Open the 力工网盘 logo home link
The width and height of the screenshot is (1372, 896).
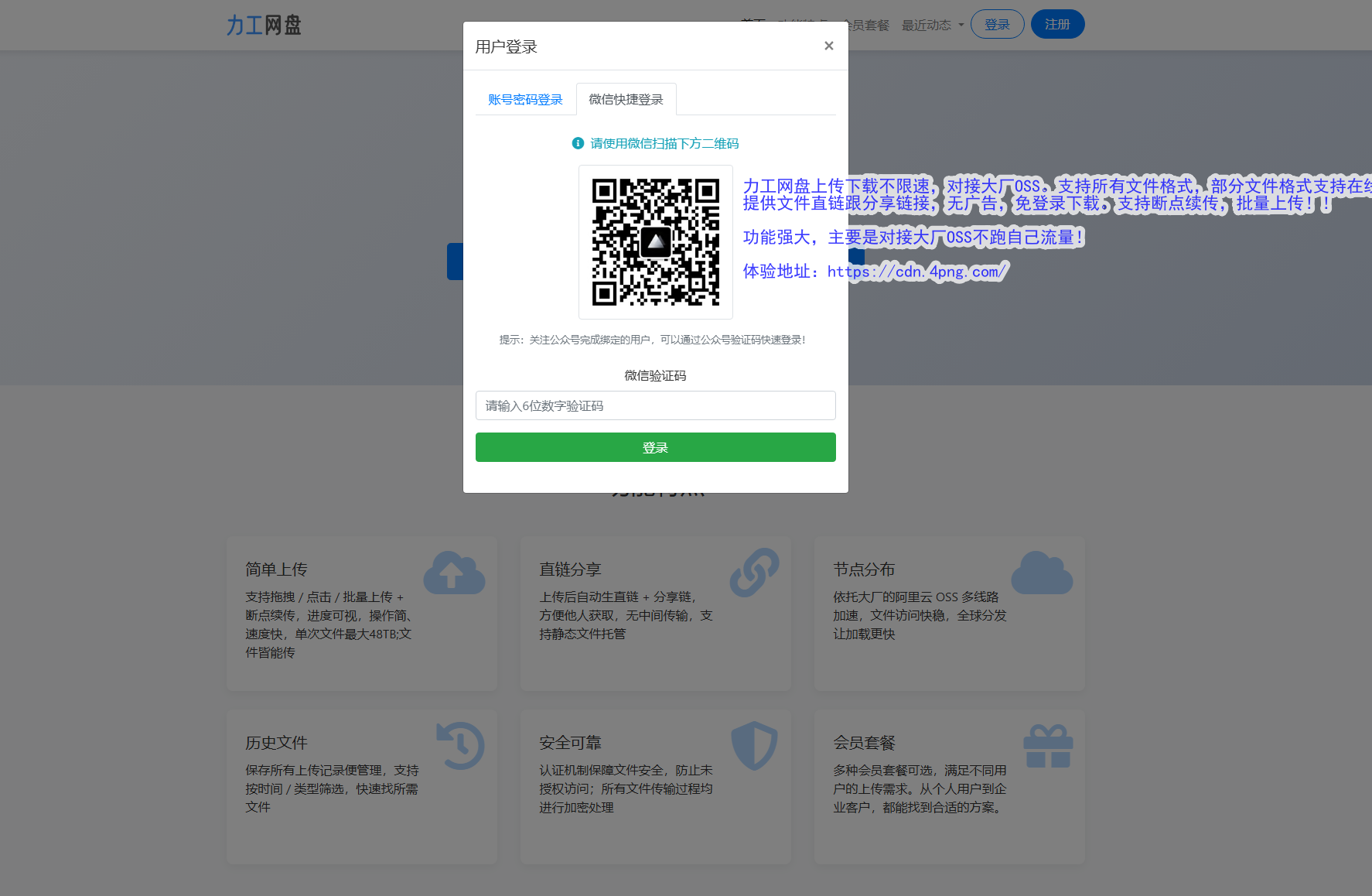(x=264, y=26)
